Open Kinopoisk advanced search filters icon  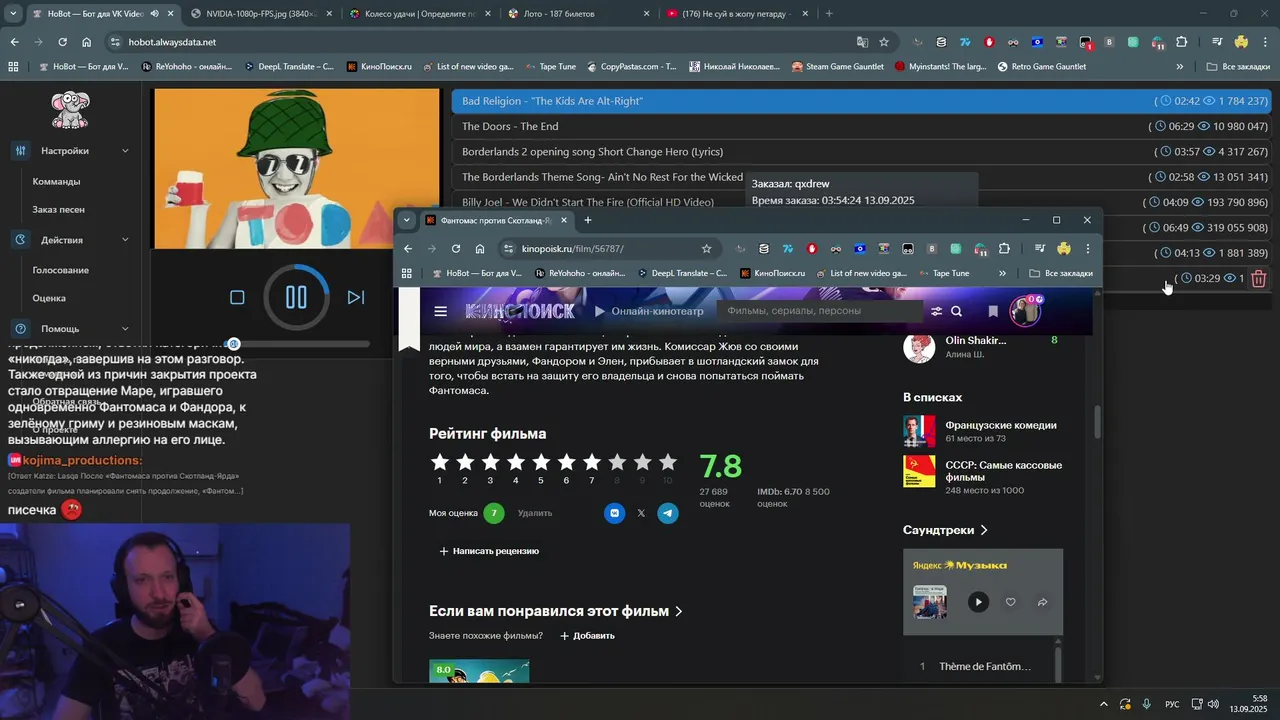[x=936, y=311]
